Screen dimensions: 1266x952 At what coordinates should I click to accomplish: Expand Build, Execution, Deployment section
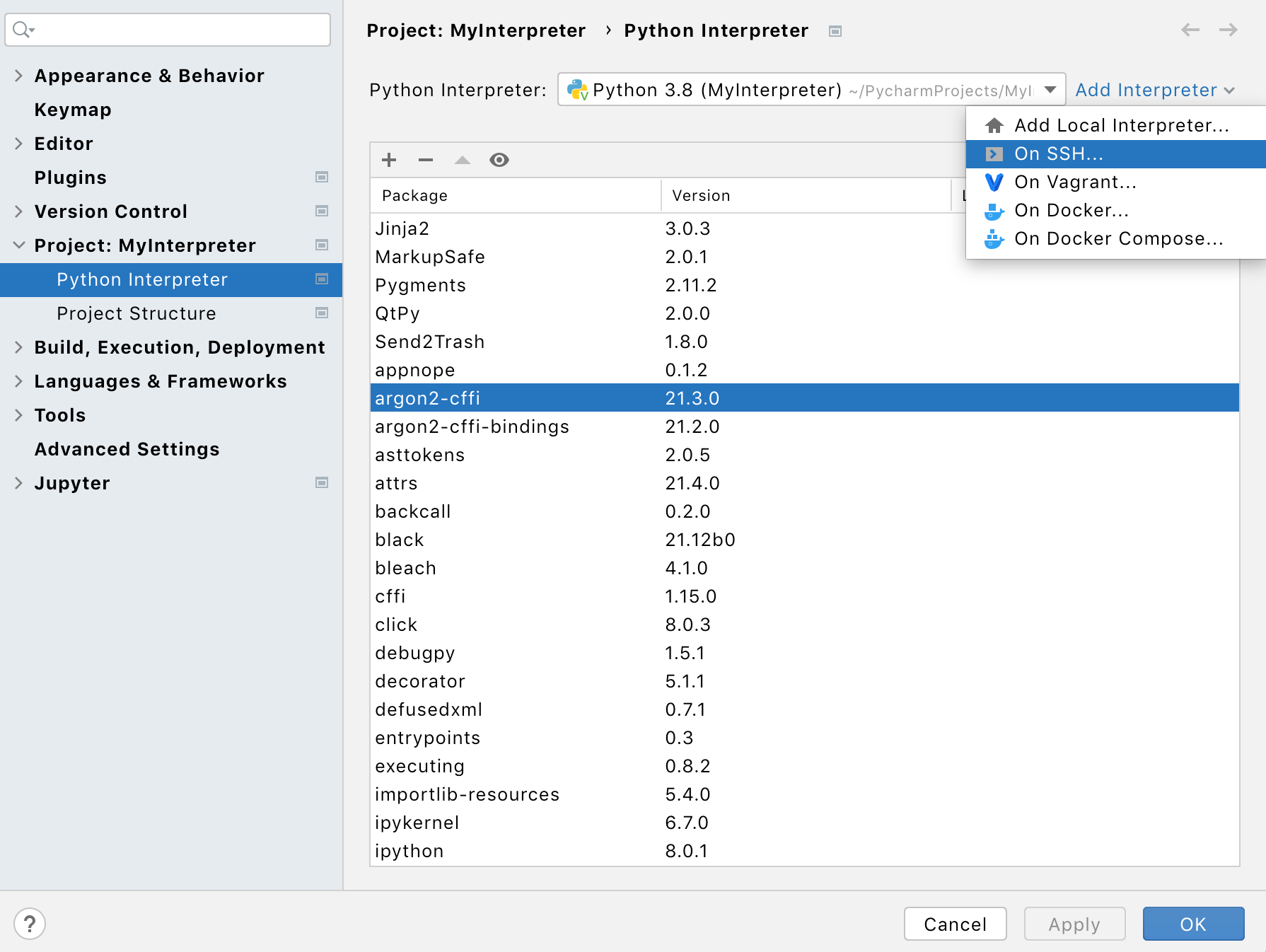18,347
